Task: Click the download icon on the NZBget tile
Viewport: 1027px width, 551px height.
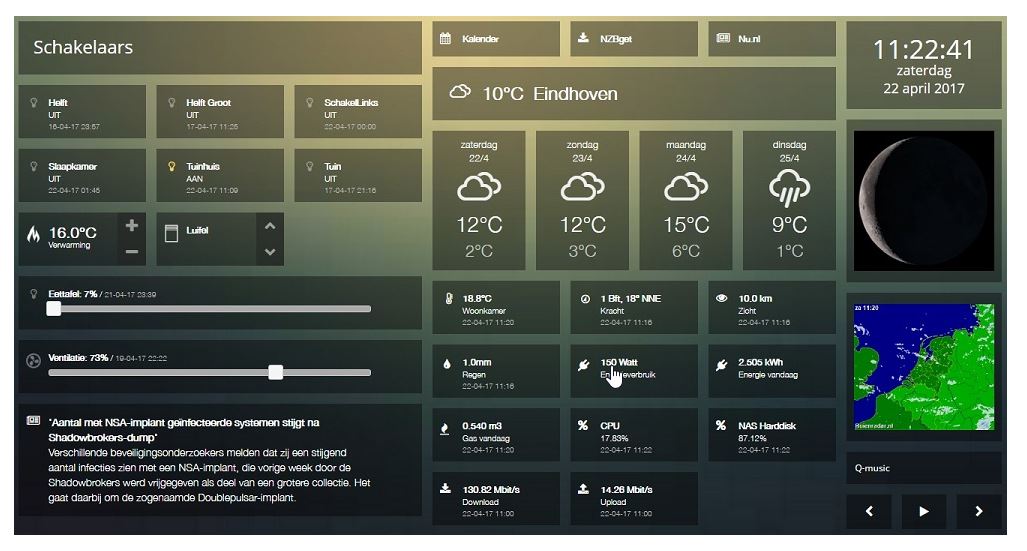Action: pos(584,39)
